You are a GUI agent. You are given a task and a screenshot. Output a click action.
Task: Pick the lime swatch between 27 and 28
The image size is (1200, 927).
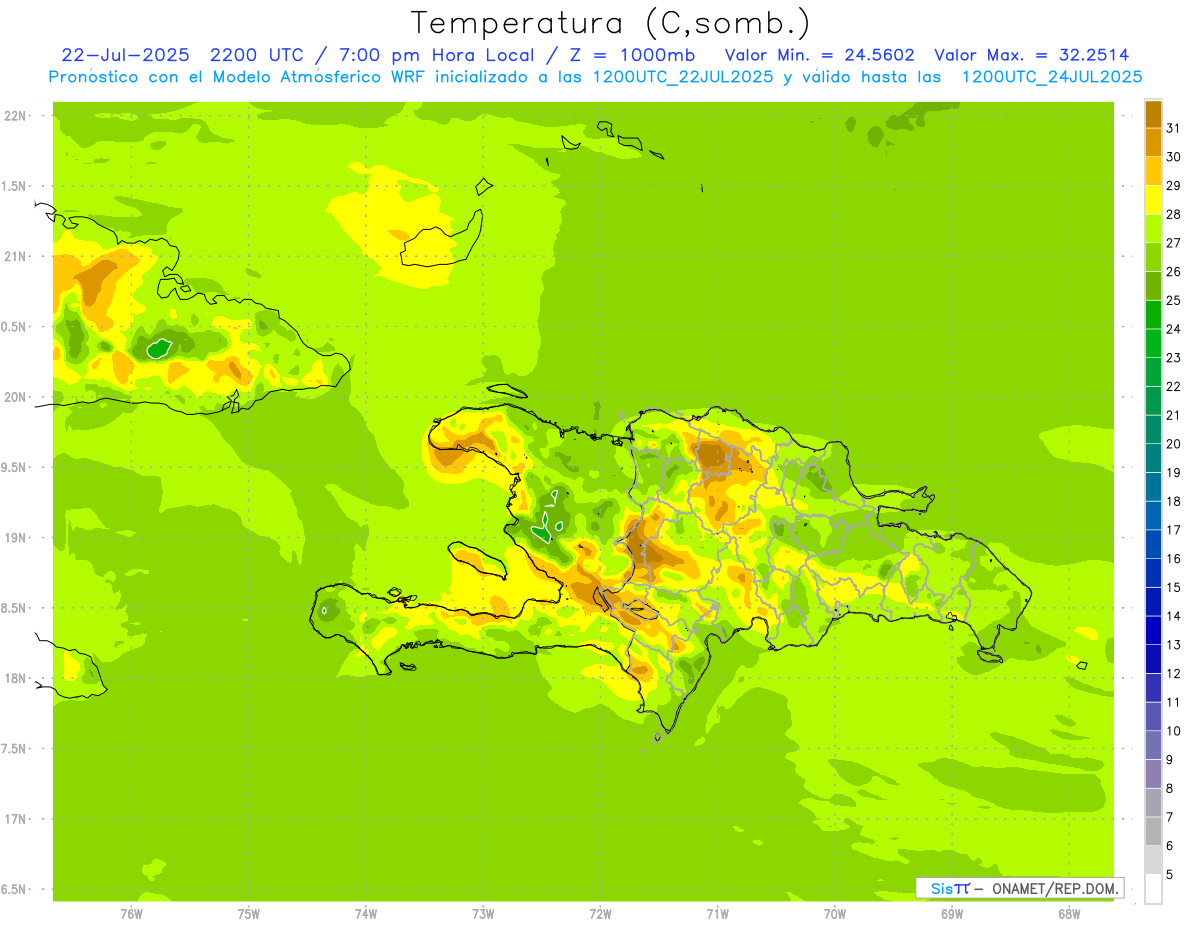click(1153, 229)
